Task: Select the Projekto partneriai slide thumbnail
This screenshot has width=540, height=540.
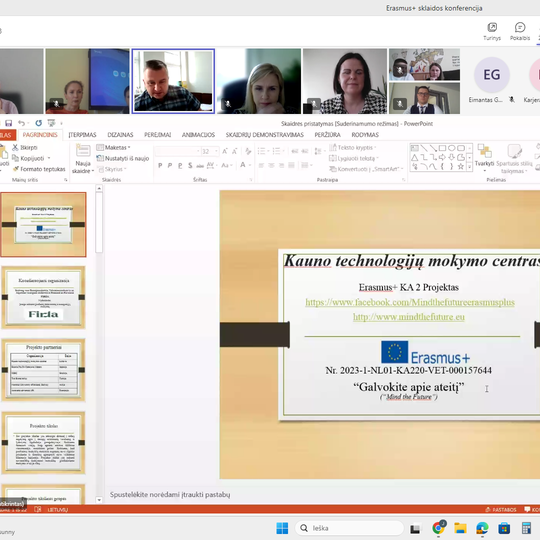Action: tap(43, 370)
